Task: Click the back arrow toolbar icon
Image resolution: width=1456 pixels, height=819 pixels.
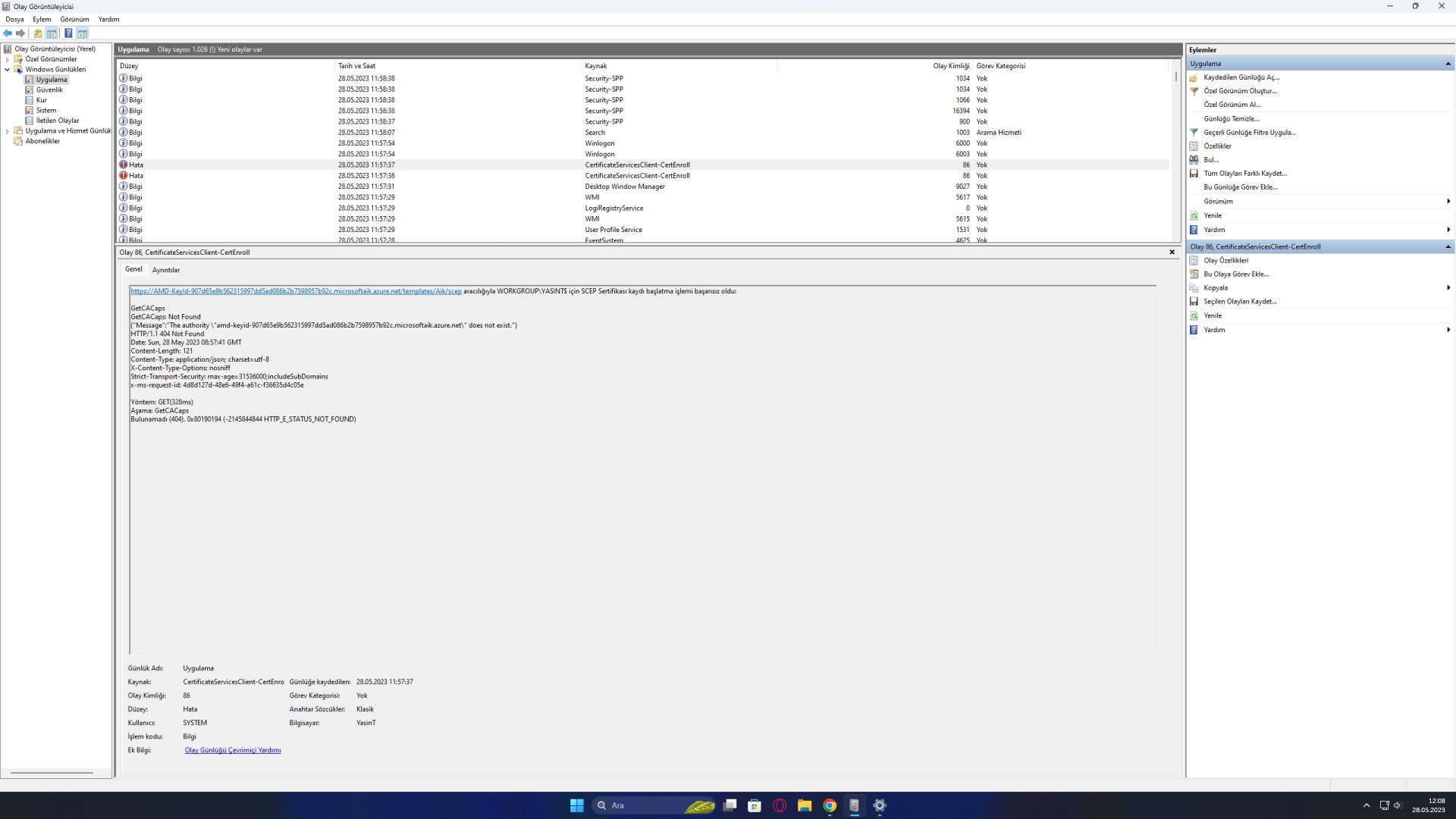Action: click(8, 33)
